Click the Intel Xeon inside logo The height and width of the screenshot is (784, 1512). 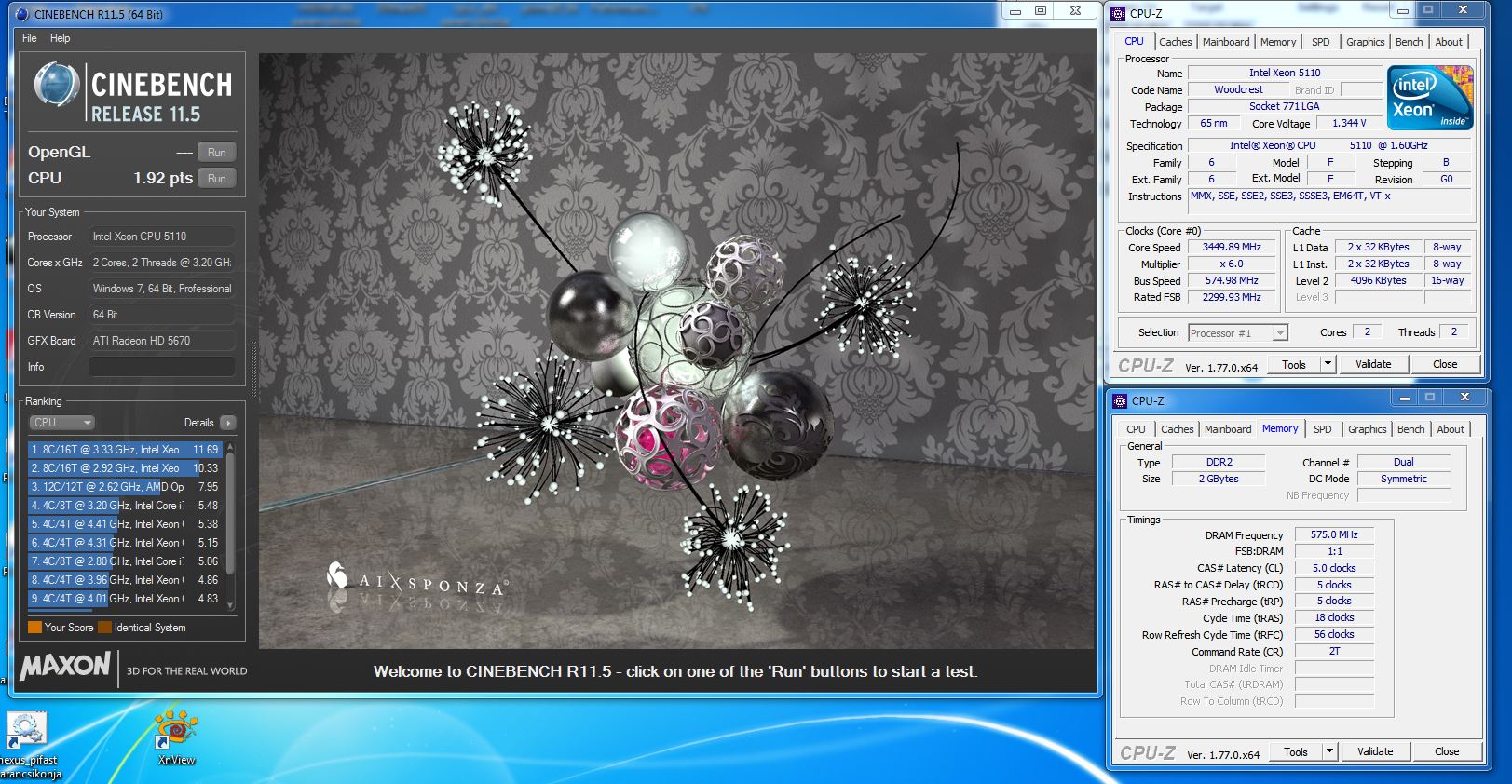[x=1430, y=97]
